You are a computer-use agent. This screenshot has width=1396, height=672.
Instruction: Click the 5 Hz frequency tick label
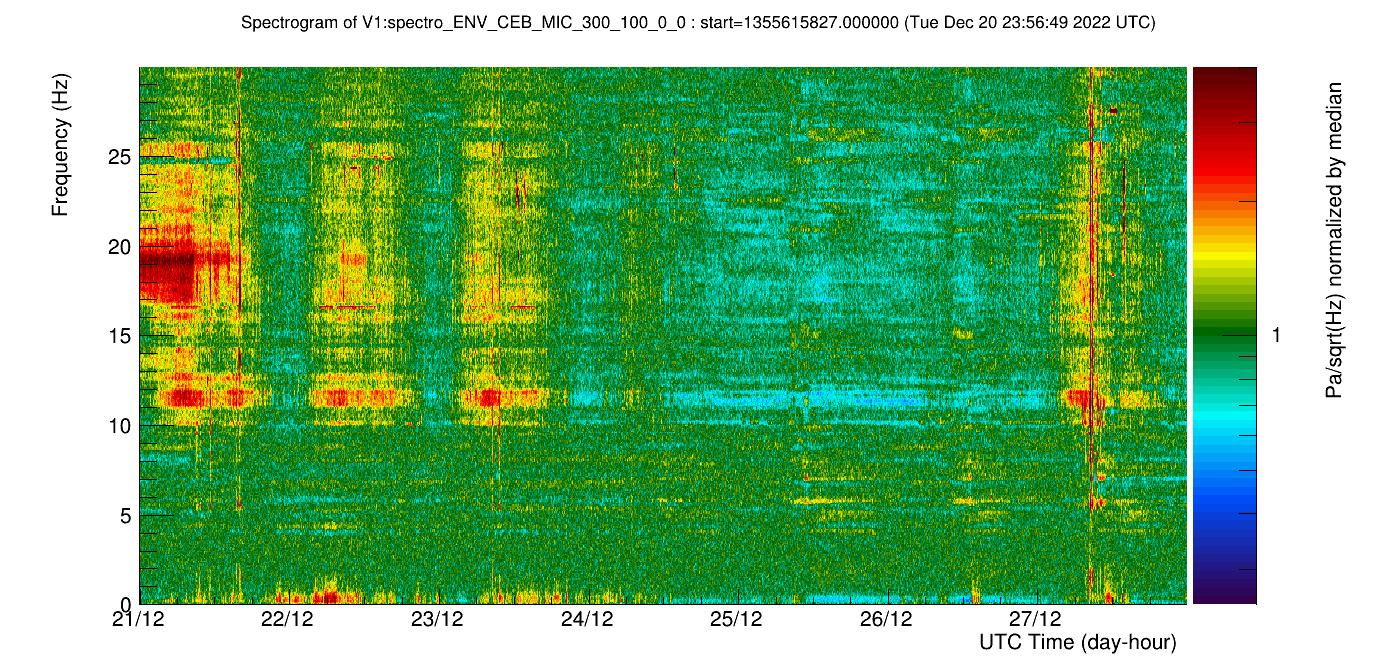(126, 516)
